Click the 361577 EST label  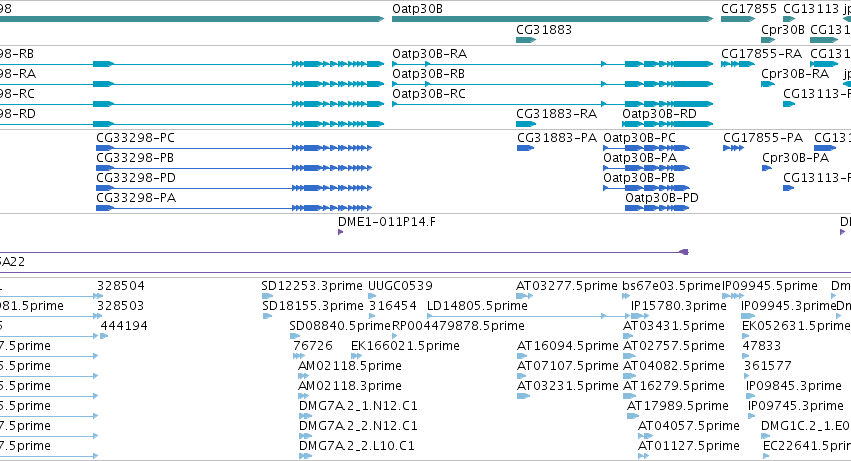(x=767, y=367)
